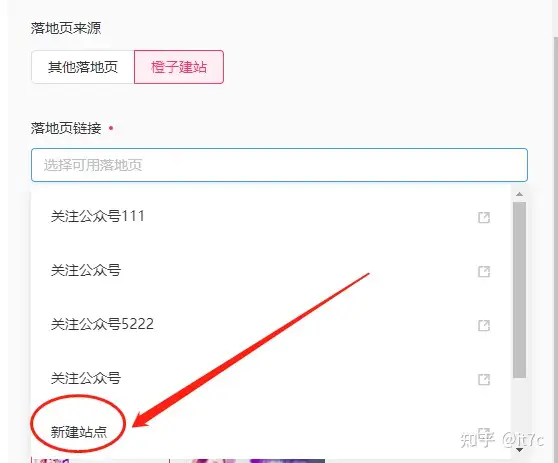Viewport: 558px width, 463px height.
Task: Choose 关注公众号111 from the list
Action: click(x=270, y=216)
